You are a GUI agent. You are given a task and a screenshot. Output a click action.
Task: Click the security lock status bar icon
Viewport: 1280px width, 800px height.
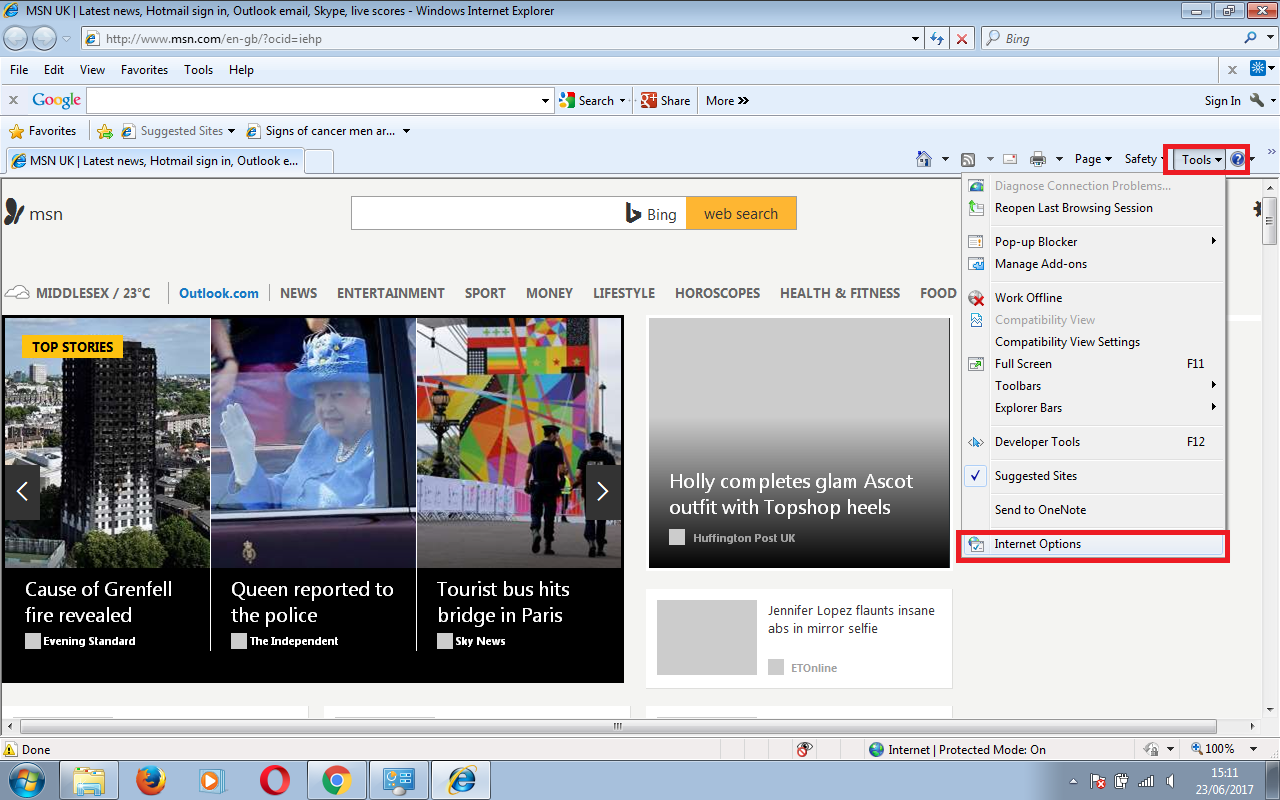coord(1150,749)
